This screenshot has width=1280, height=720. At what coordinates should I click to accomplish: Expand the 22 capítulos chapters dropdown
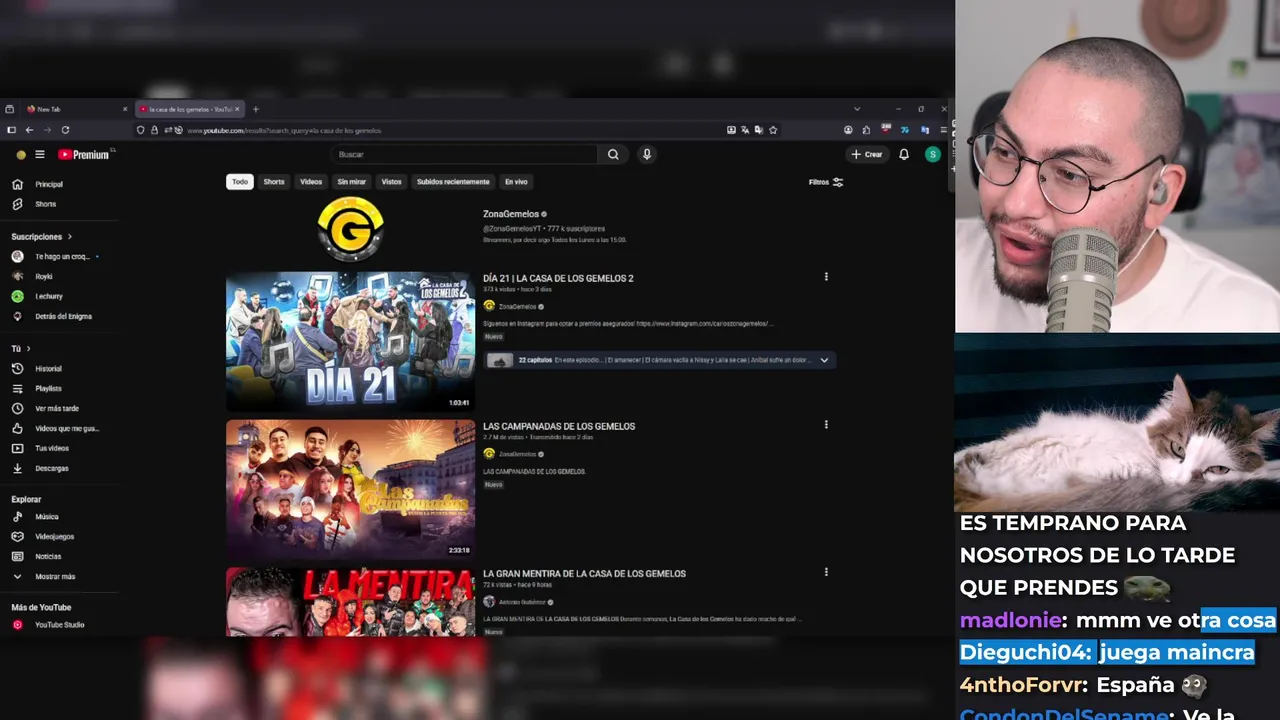(x=824, y=360)
